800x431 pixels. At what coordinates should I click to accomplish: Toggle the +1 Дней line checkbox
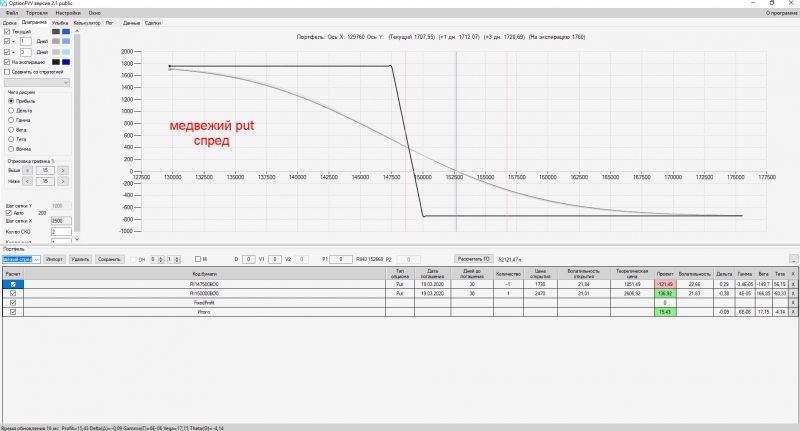pos(7,41)
